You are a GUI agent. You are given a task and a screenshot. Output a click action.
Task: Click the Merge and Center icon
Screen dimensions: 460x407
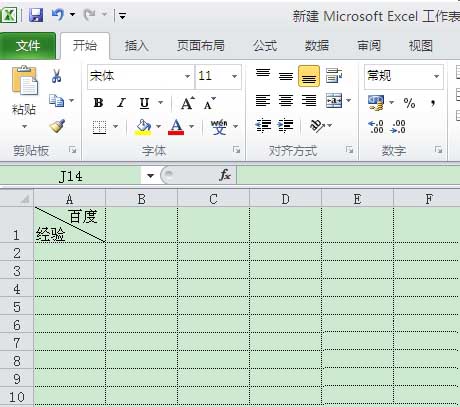tap(334, 100)
